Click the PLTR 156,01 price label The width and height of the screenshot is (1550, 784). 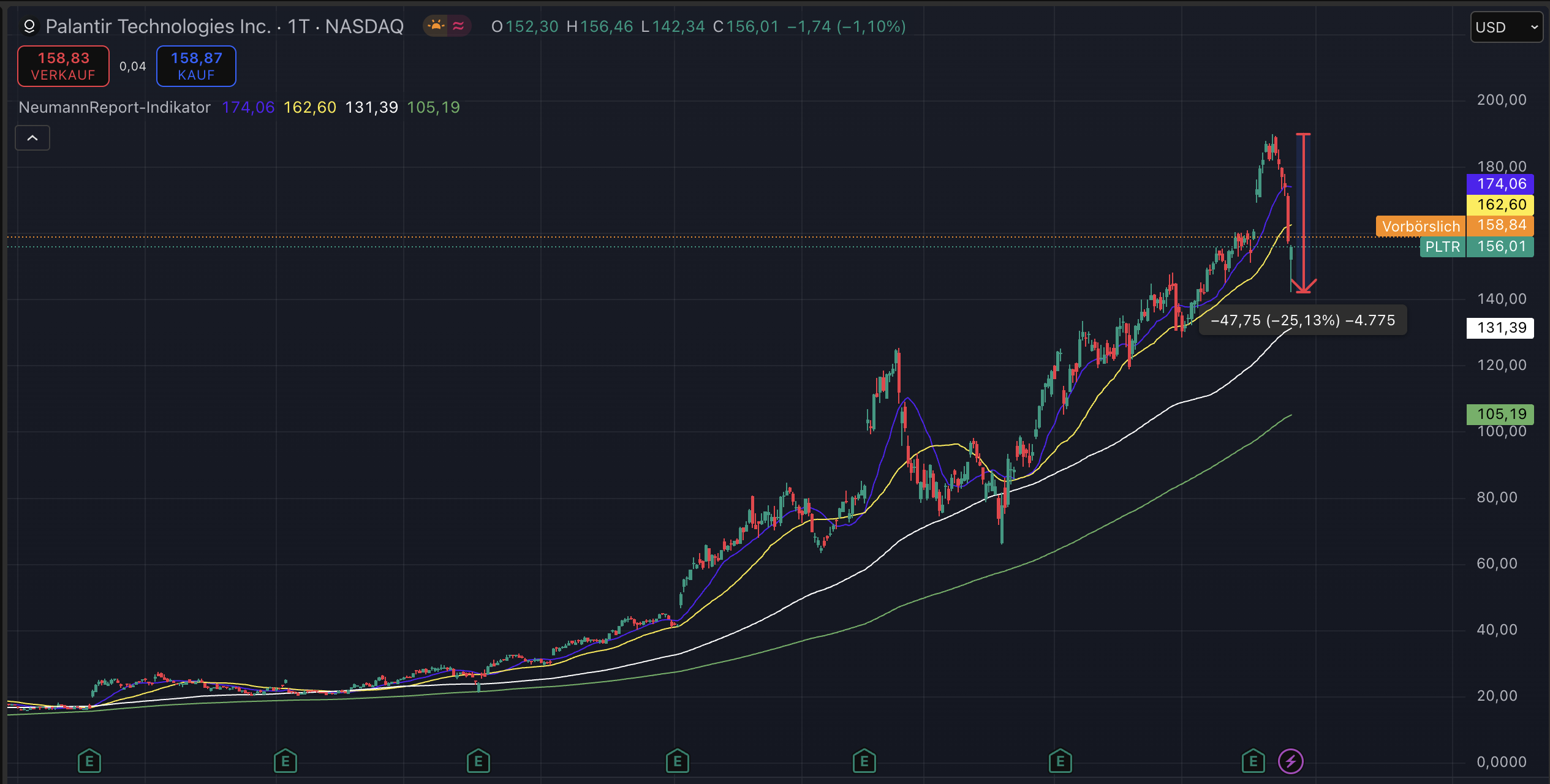click(1477, 246)
